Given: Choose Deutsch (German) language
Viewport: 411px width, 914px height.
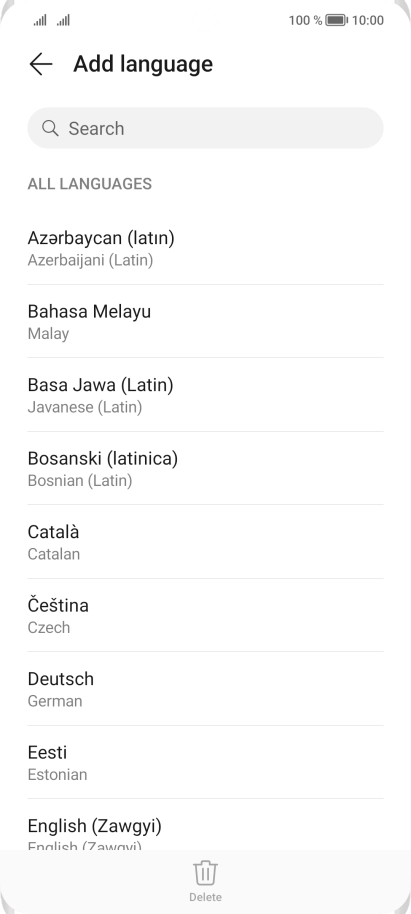Looking at the screenshot, I should (x=205, y=689).
